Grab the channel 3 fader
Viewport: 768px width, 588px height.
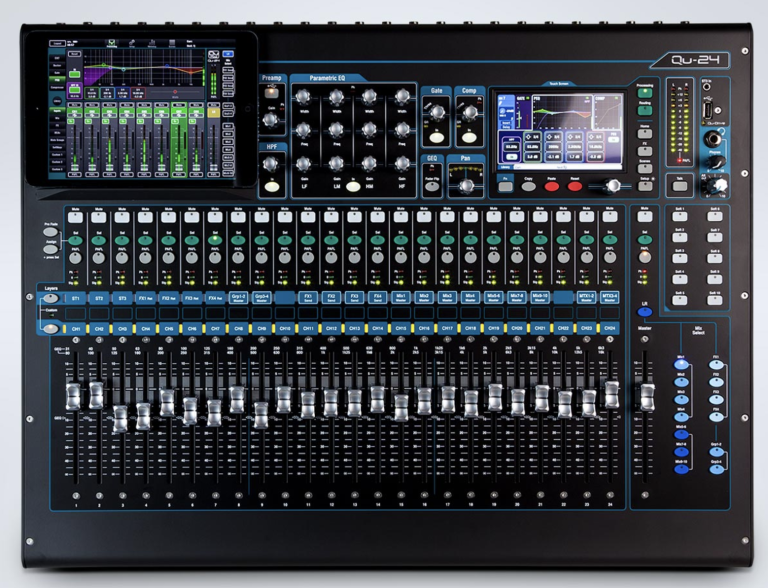[120, 418]
